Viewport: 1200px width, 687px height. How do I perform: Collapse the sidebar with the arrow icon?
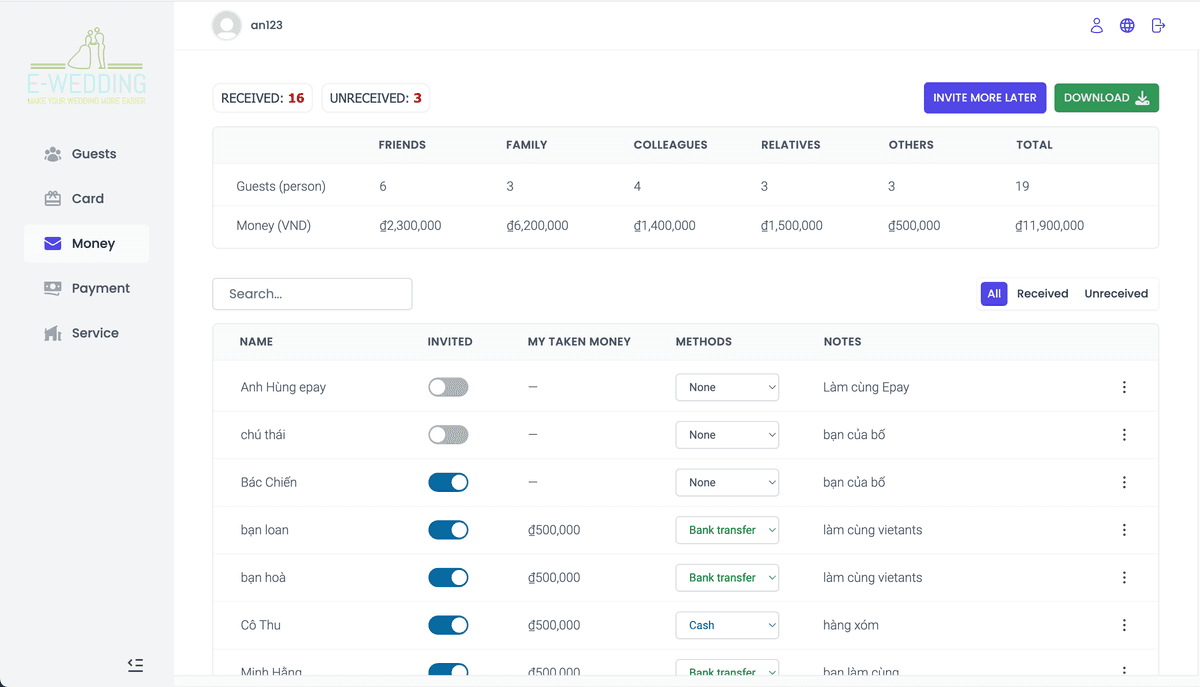coord(136,664)
